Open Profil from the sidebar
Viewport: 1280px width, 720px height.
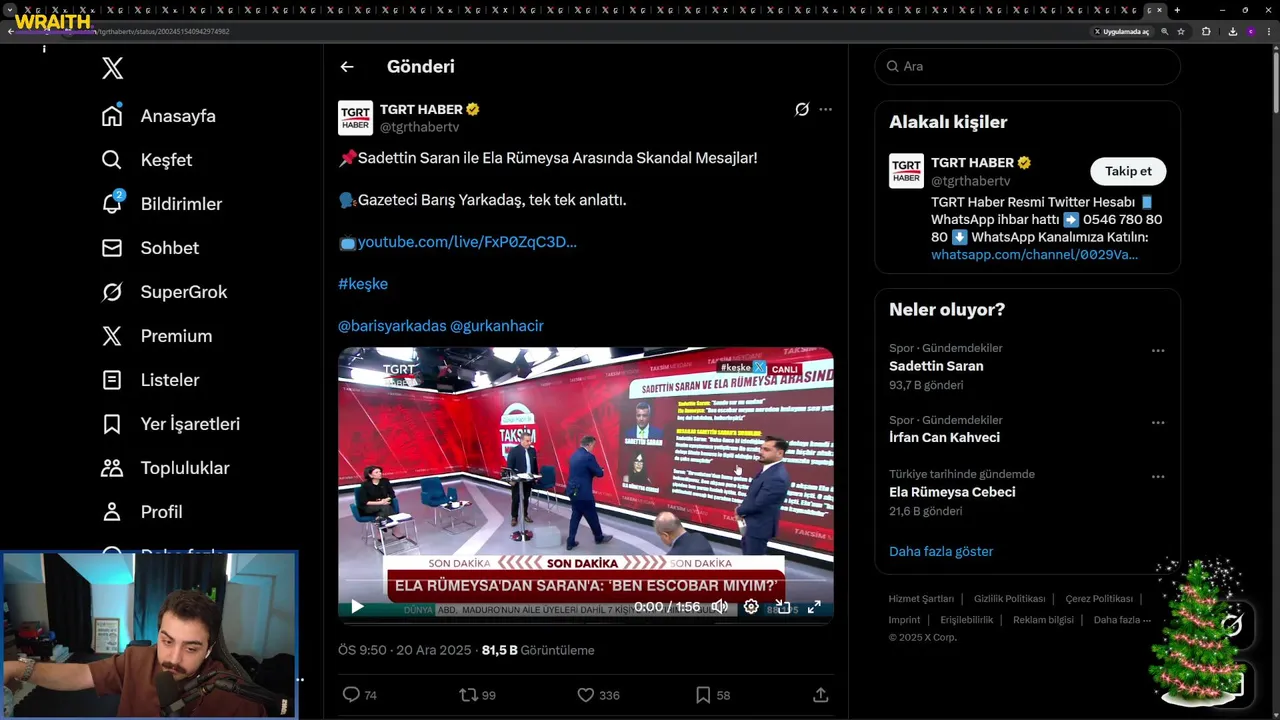pyautogui.click(x=141, y=512)
